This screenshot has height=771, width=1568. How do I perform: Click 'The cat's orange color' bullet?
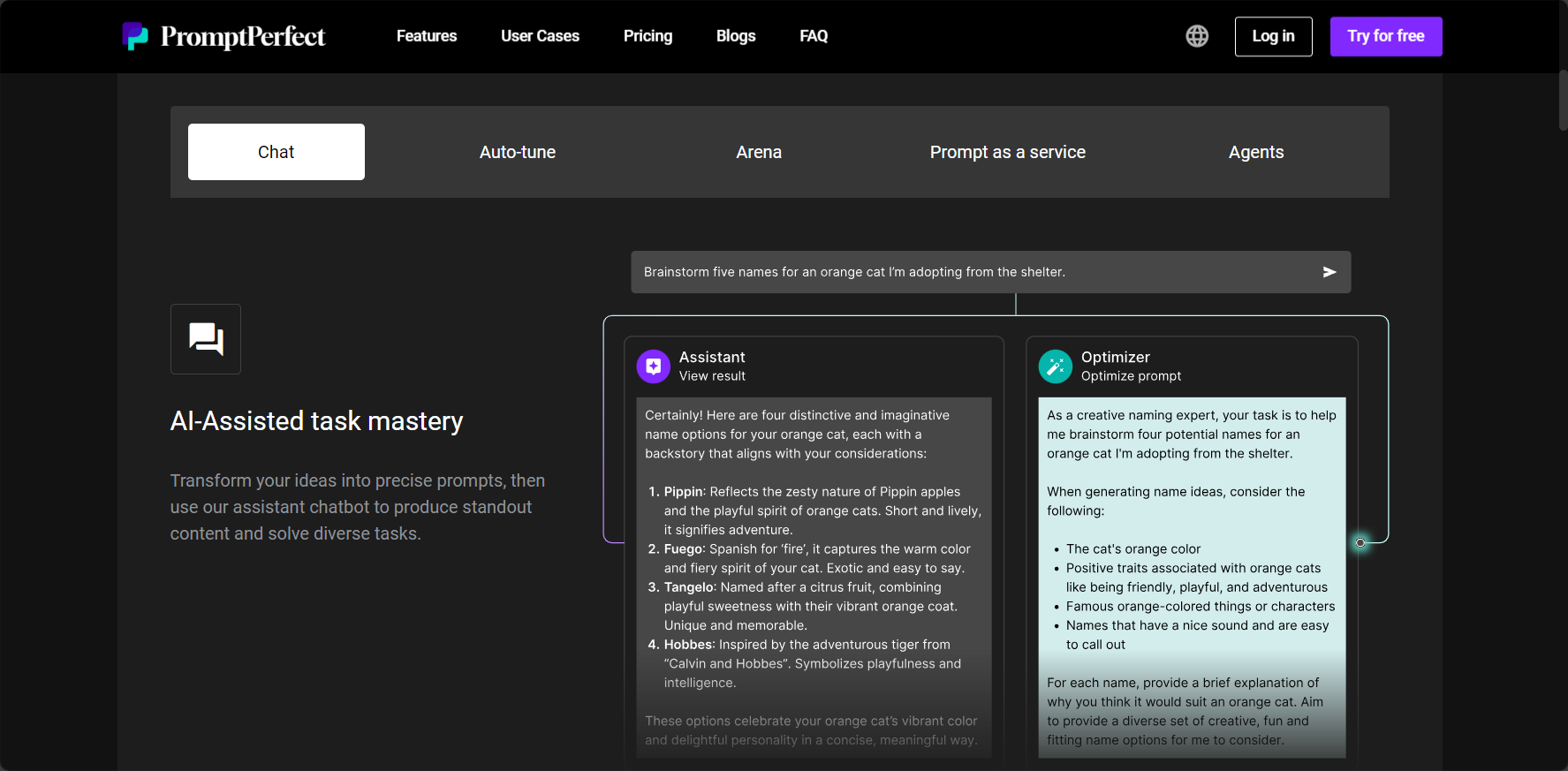(1133, 549)
